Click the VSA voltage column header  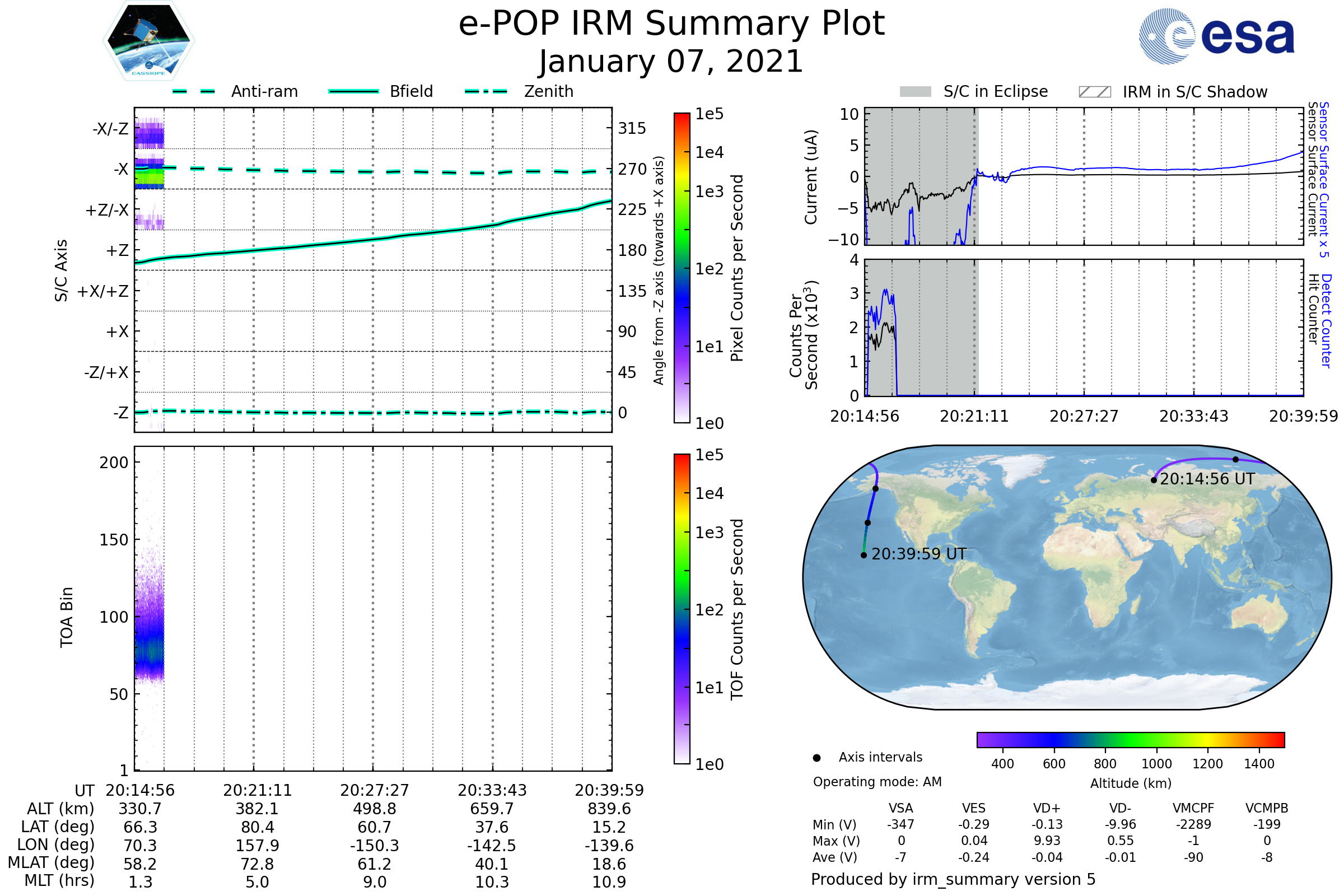click(x=900, y=808)
